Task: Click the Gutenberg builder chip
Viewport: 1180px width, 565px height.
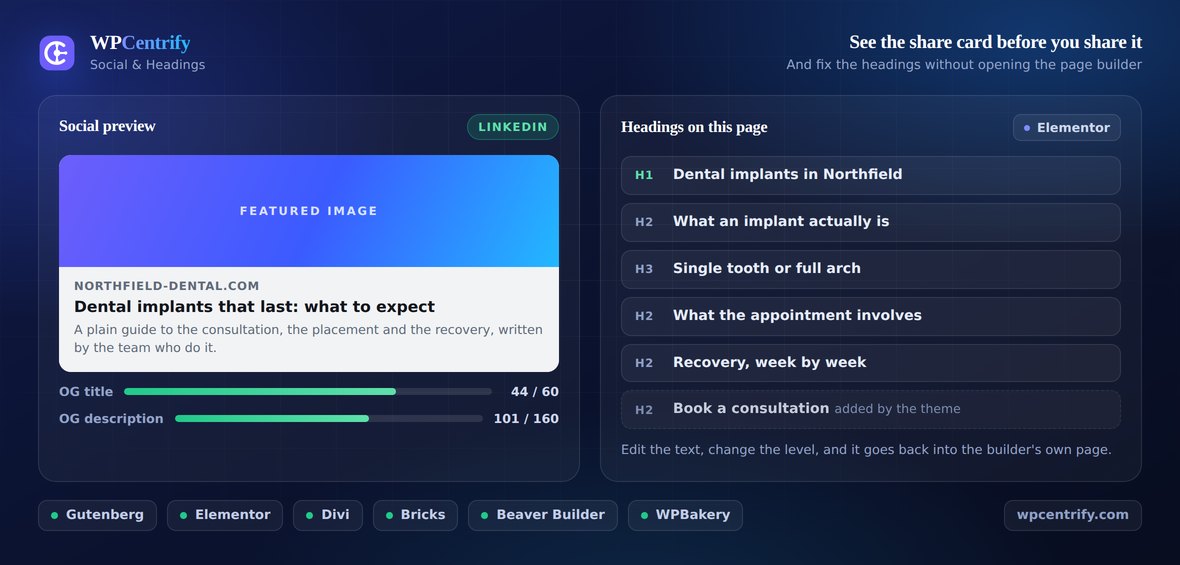Action: click(x=98, y=515)
